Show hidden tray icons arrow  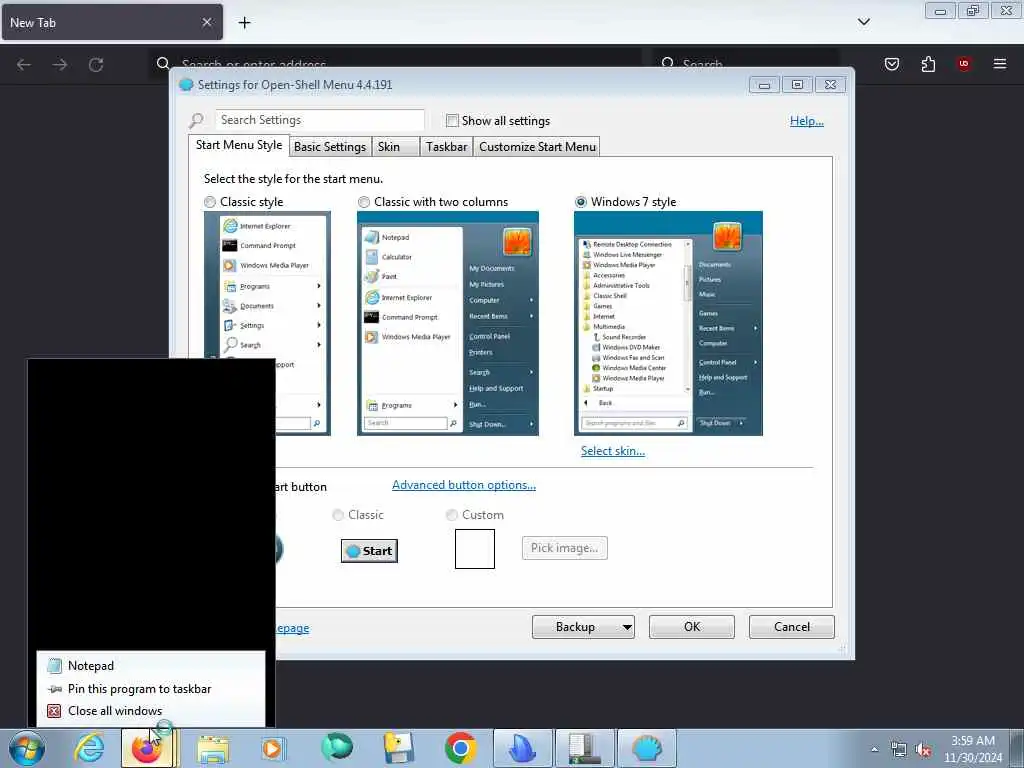pos(874,749)
